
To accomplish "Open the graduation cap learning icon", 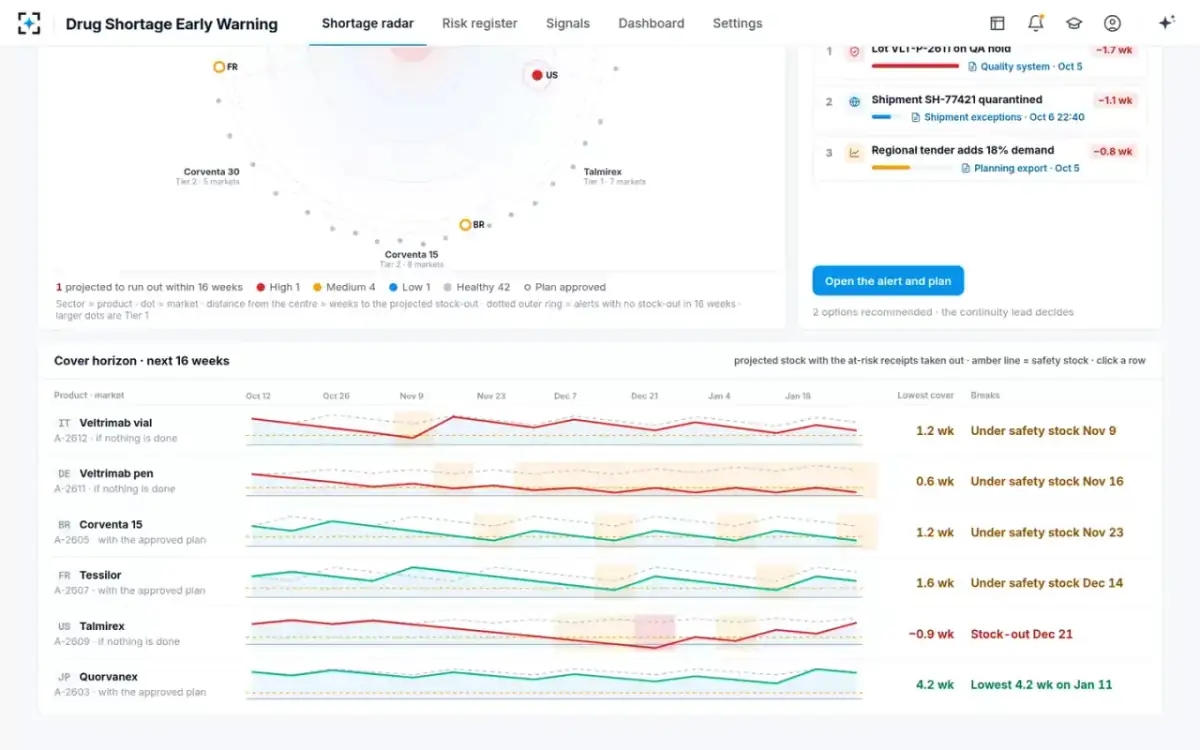I will click(x=1073, y=23).
